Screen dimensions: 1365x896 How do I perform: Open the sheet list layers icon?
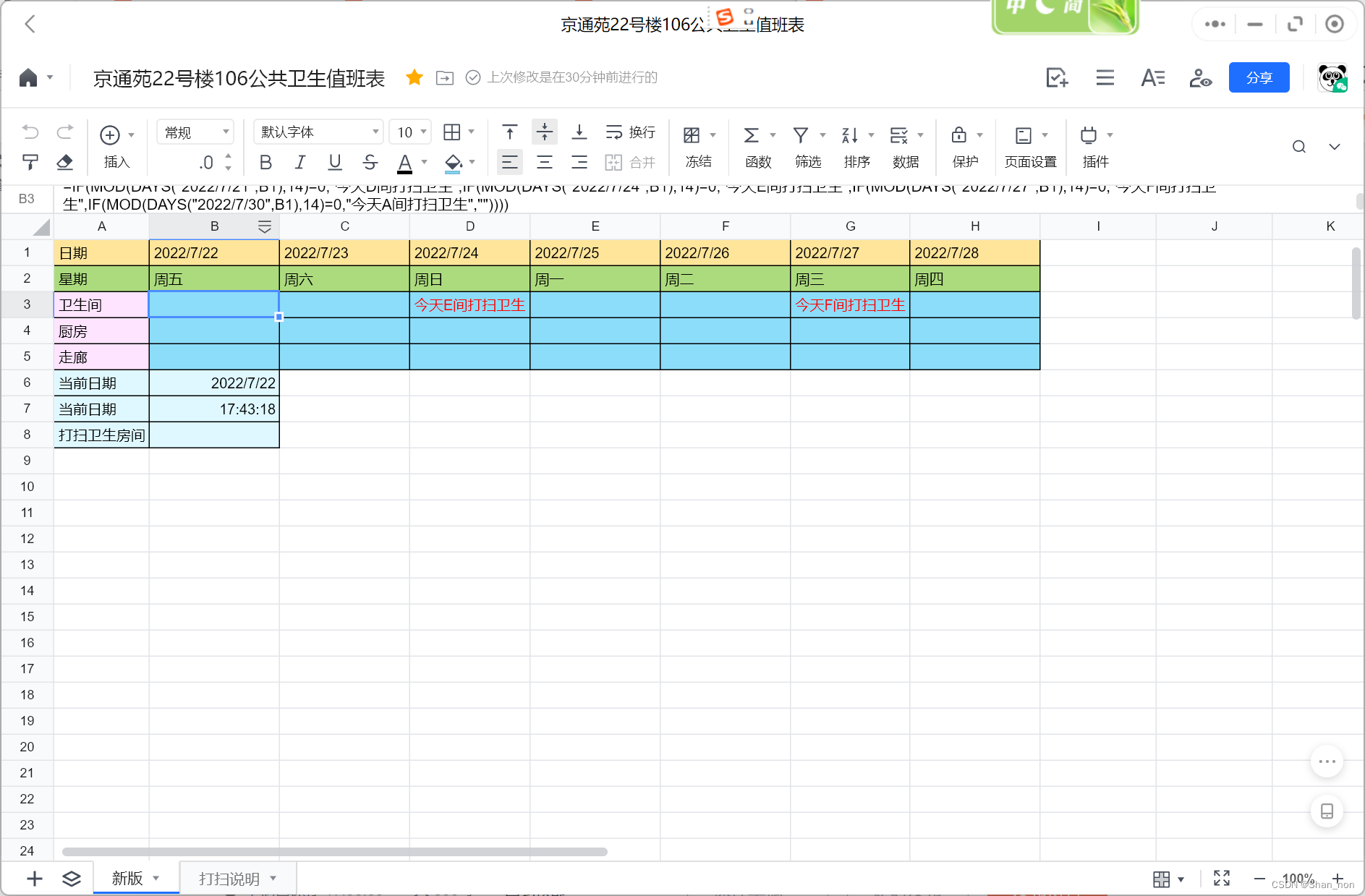[71, 878]
